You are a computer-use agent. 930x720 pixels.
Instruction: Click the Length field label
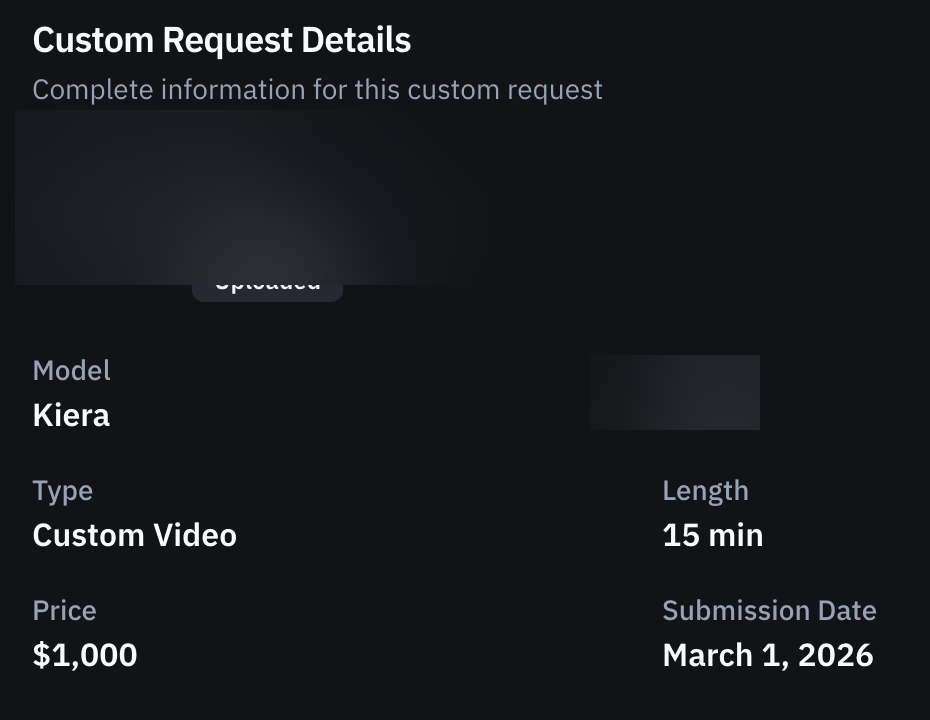[x=706, y=490]
